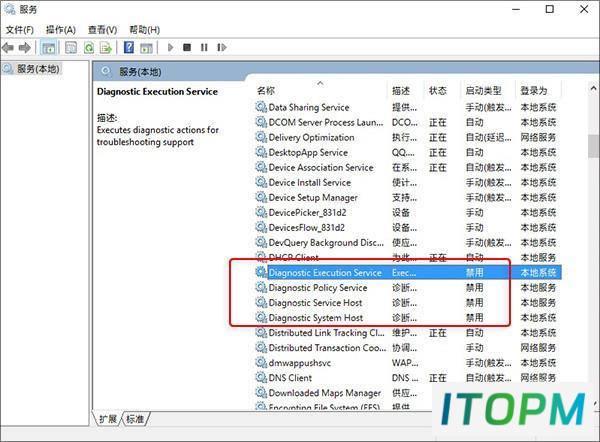Click the WAP... description of dmwappushsvc
Screen dimensions: 600x442
pos(405,363)
